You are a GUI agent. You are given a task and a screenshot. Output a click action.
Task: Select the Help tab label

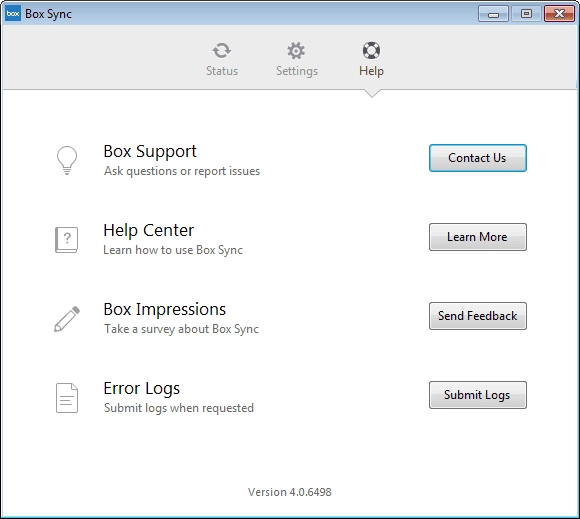[x=371, y=71]
